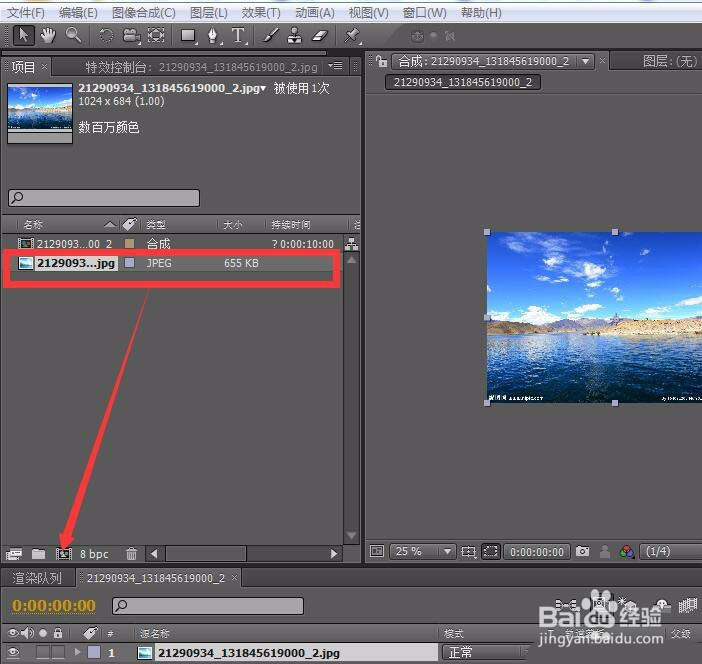This screenshot has width=702, height=664.
Task: Select the Eraser tool
Action: (320, 35)
